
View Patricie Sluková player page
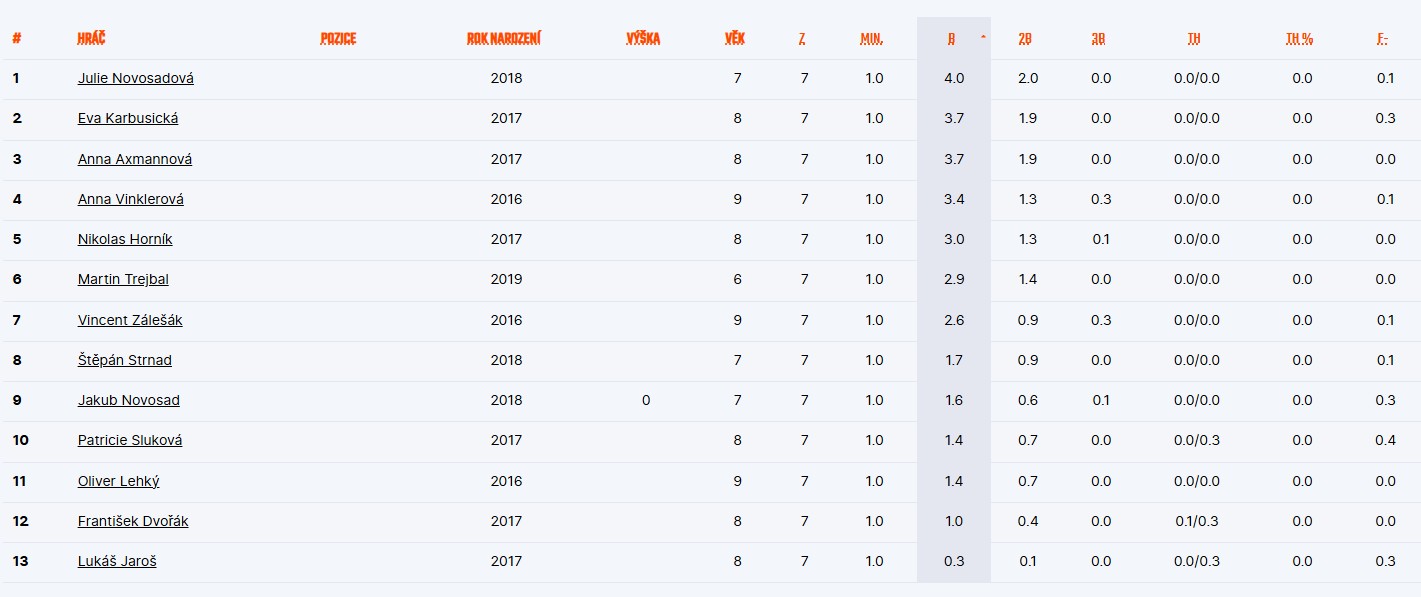[130, 440]
